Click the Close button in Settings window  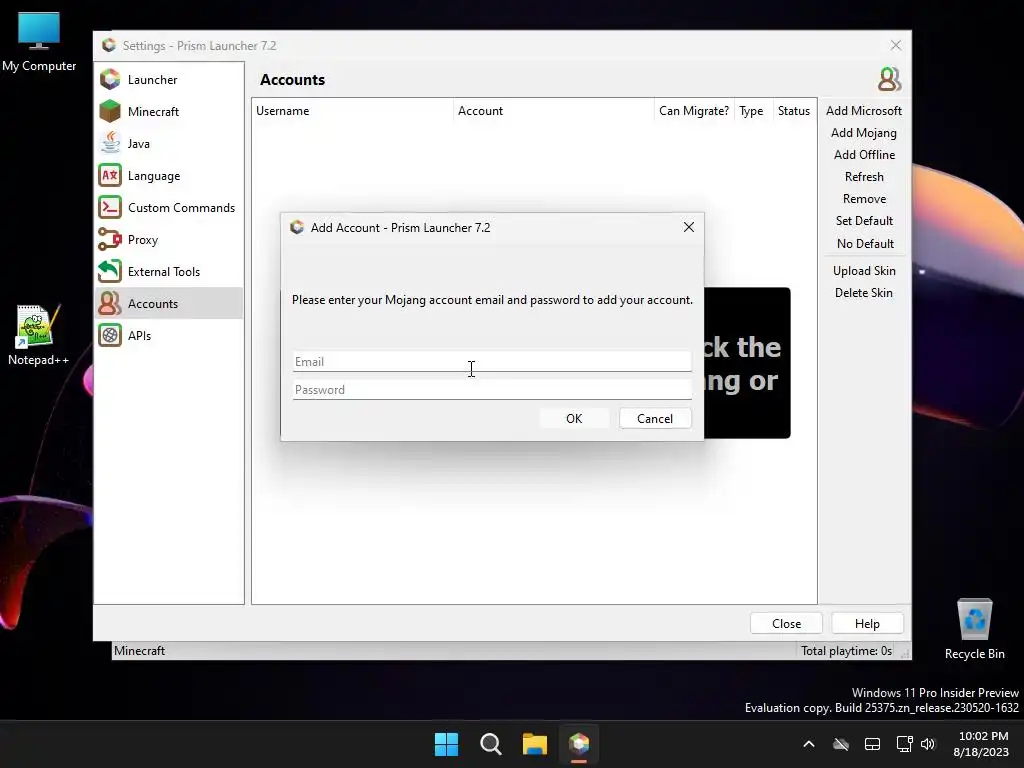786,624
